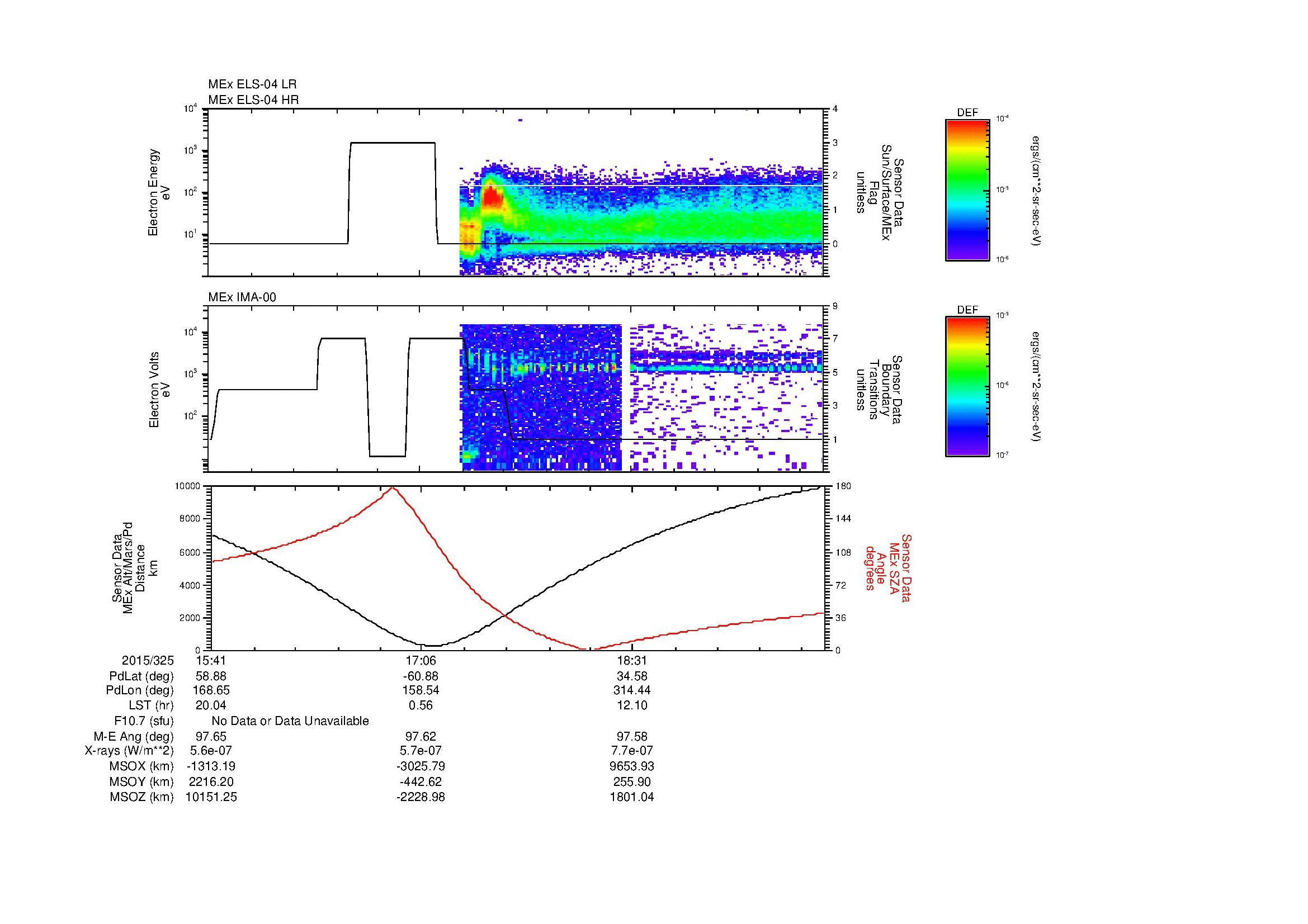Viewport: 1308px width, 924px height.
Task: Click the M-E Ang value 97.58
Action: [632, 737]
